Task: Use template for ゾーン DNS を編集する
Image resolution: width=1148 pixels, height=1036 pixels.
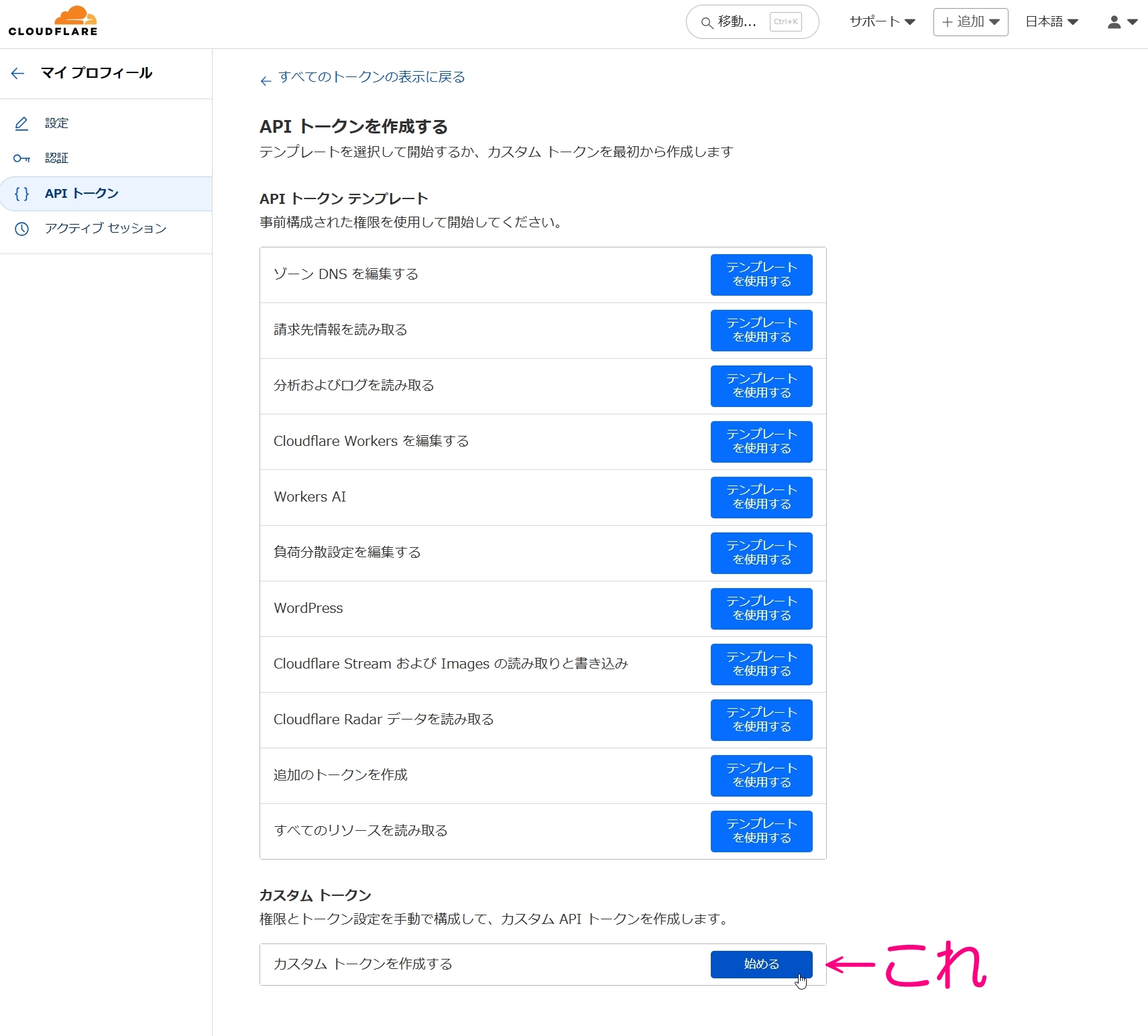Action: tap(761, 275)
